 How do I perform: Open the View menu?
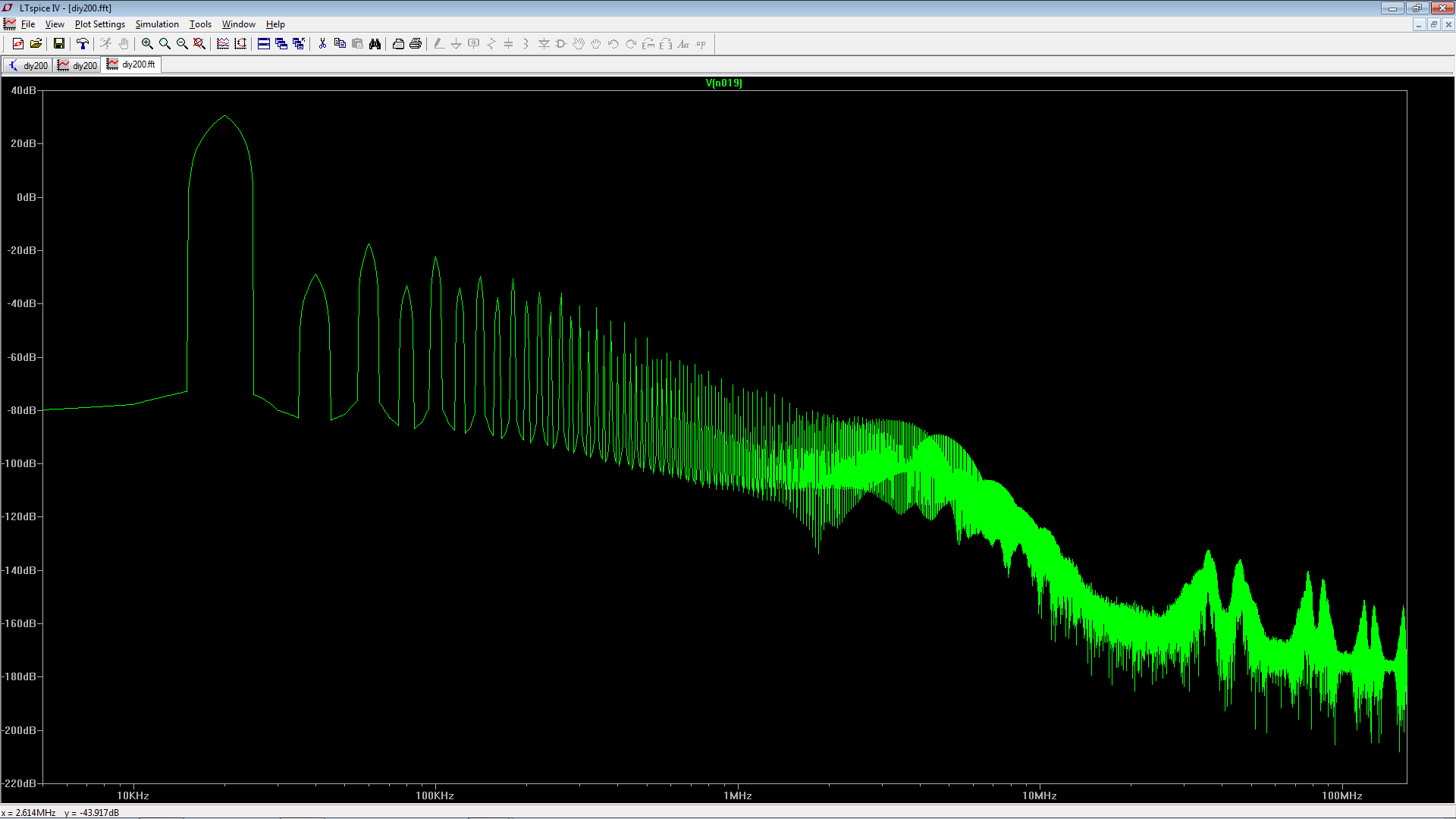[x=55, y=24]
